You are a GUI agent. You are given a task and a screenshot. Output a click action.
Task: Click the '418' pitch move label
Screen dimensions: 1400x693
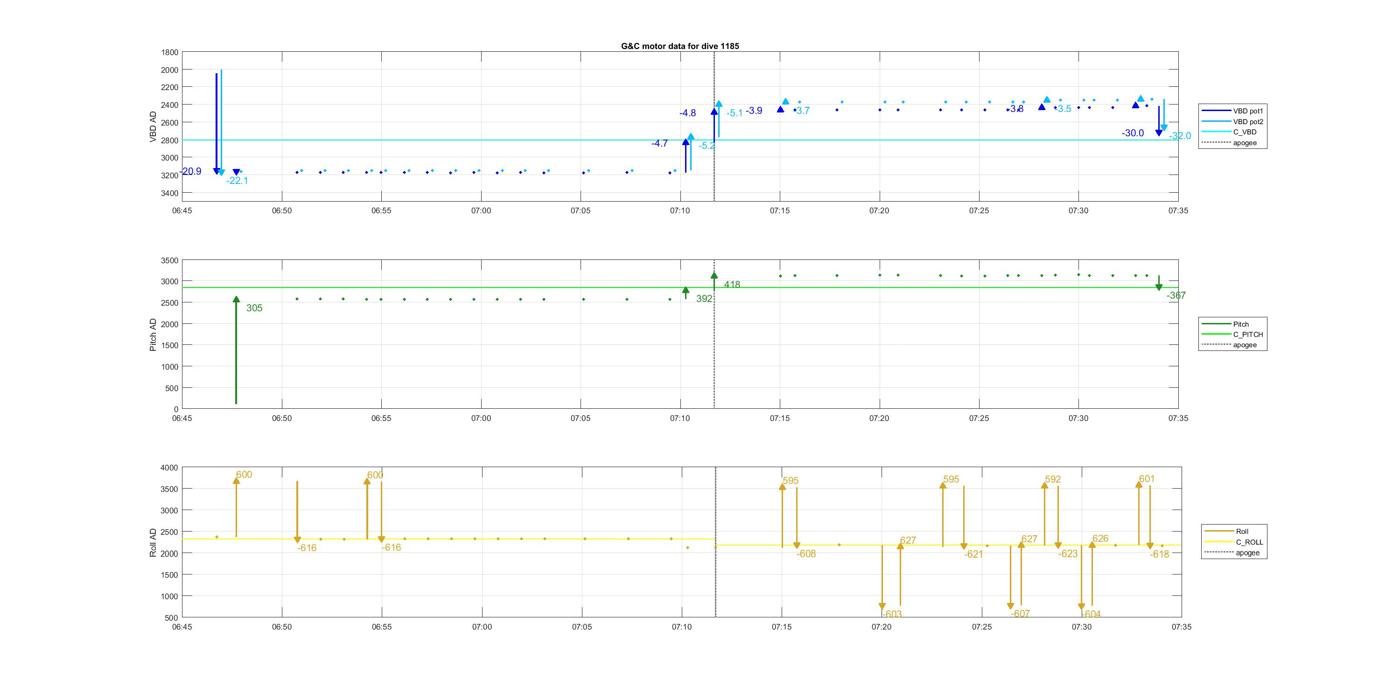click(732, 285)
